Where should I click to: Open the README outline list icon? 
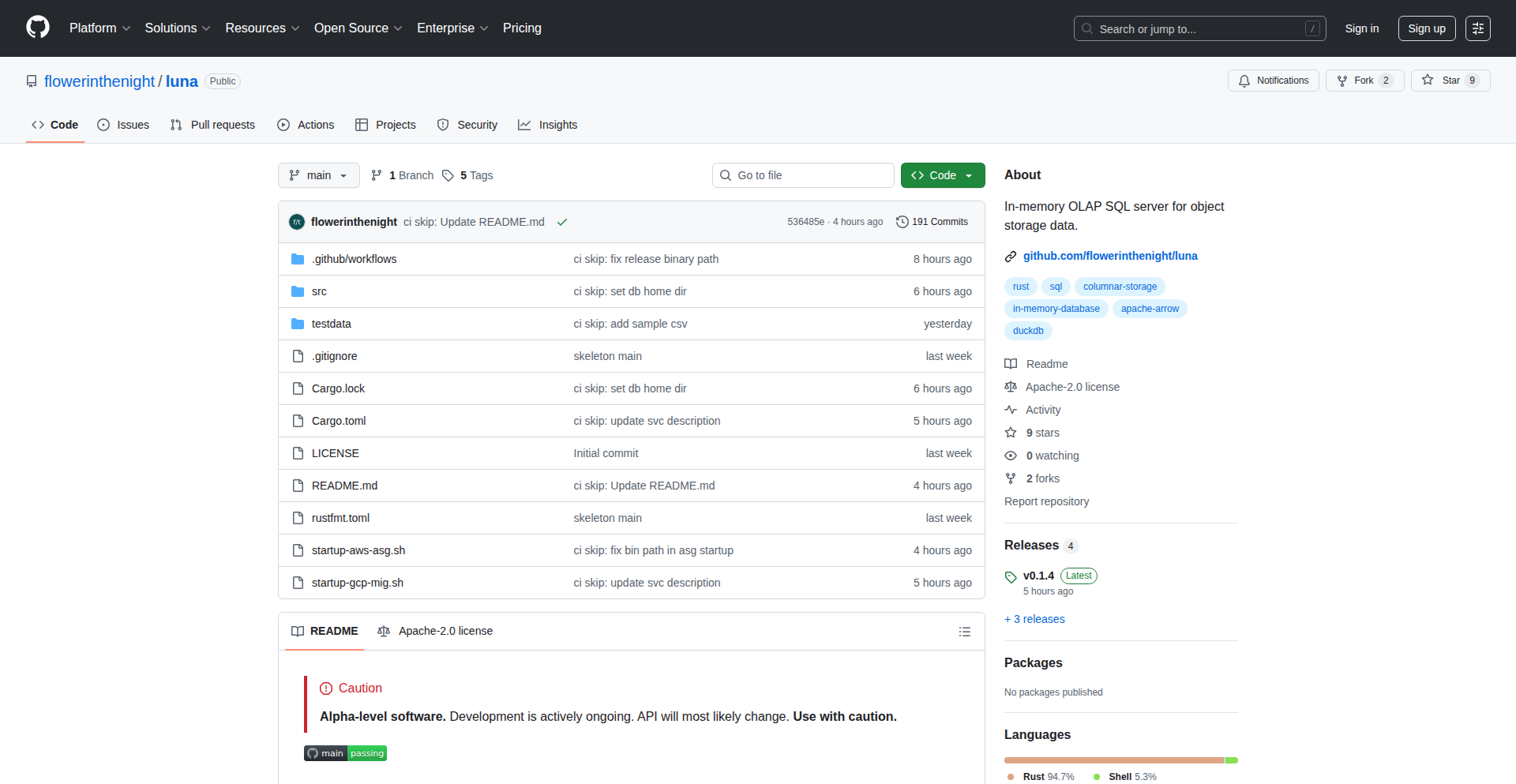click(964, 632)
